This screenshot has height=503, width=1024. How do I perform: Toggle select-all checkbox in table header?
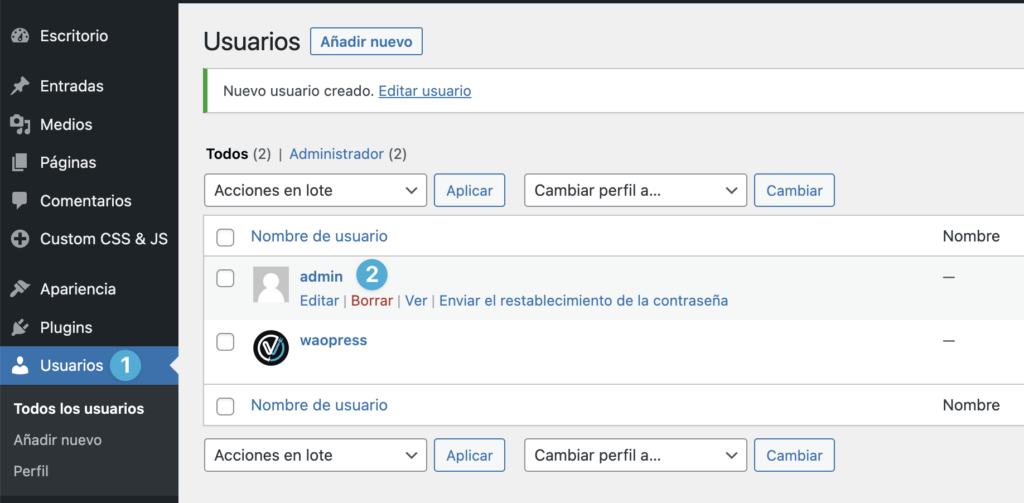[225, 238]
